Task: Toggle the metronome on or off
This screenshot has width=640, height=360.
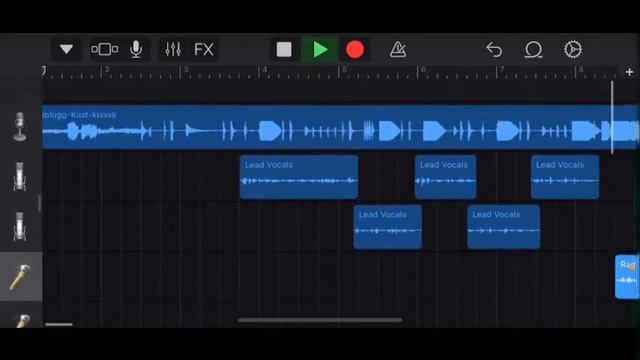Action: point(398,49)
